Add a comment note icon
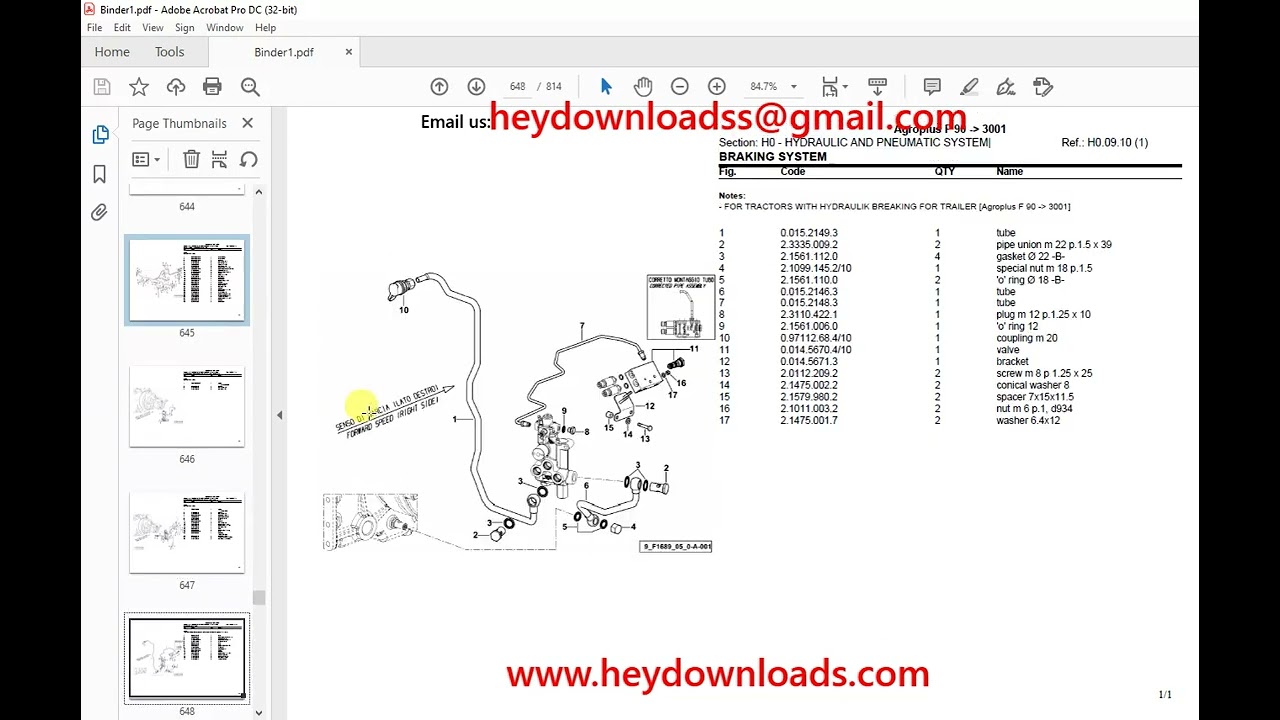This screenshot has width=1280, height=720. point(932,87)
